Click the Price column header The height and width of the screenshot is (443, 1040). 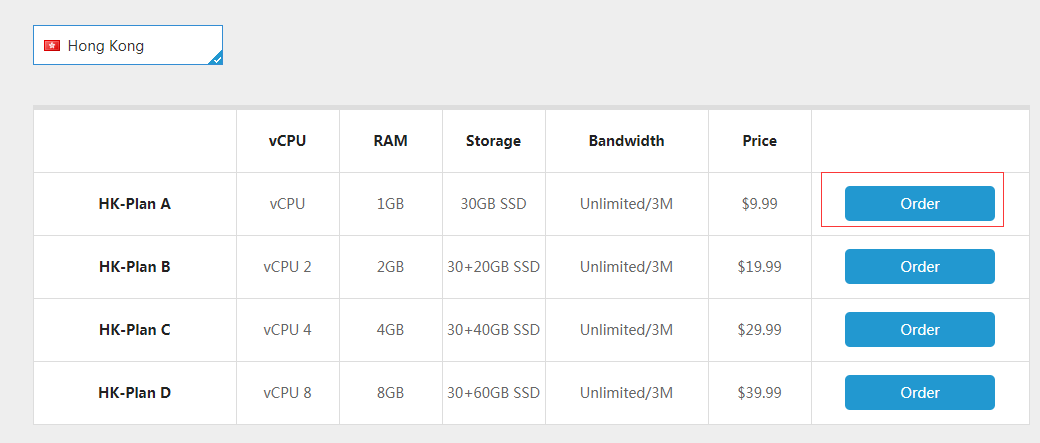pos(759,141)
